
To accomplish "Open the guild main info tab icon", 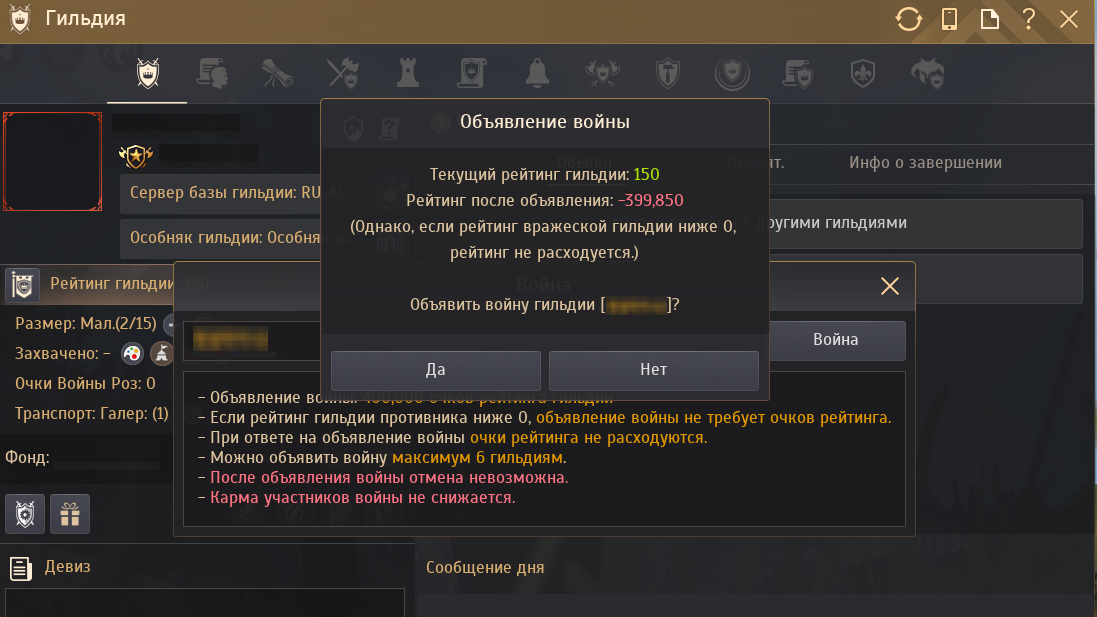I will coord(148,73).
